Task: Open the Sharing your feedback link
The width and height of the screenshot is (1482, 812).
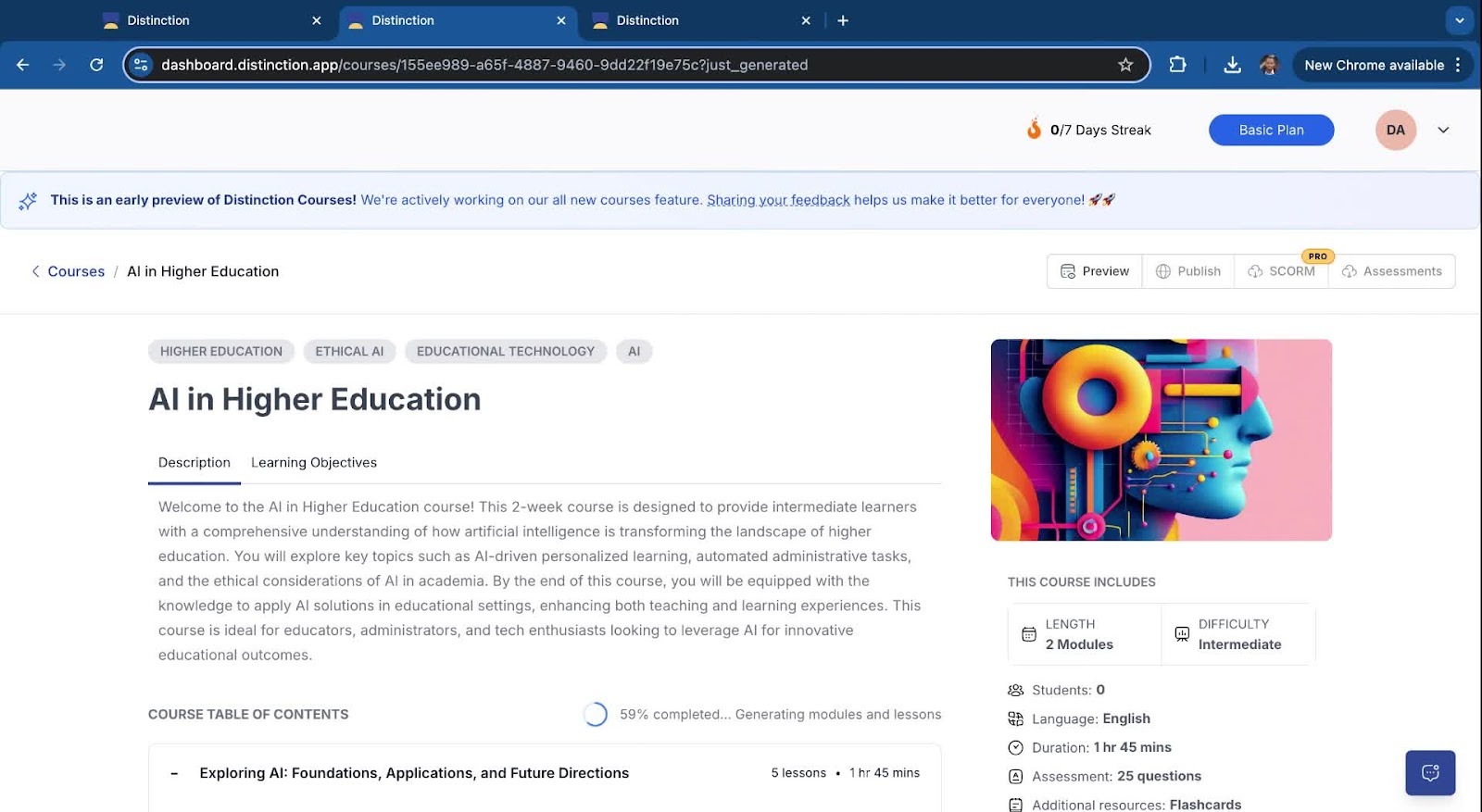Action: 778,200
